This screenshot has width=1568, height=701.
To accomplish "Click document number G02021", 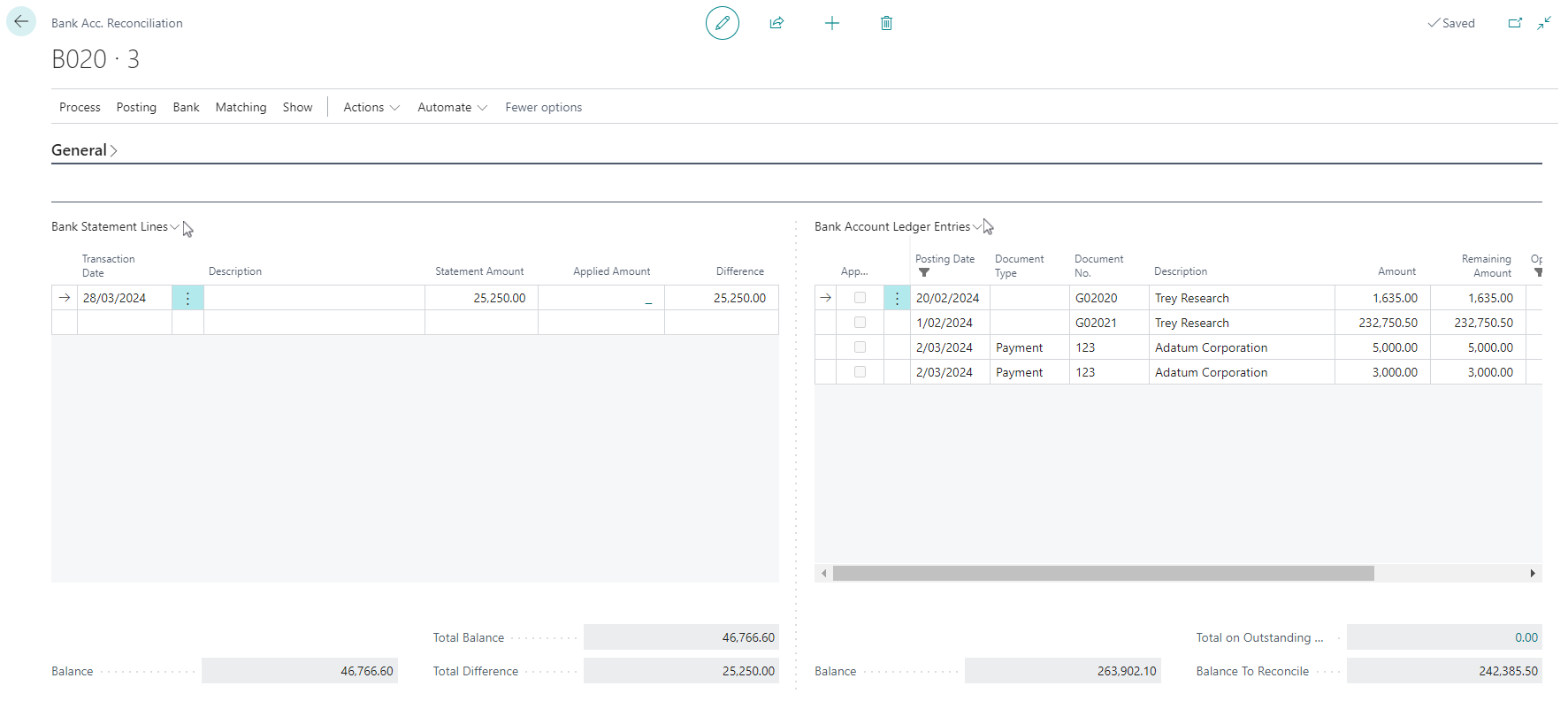I will tap(1096, 323).
